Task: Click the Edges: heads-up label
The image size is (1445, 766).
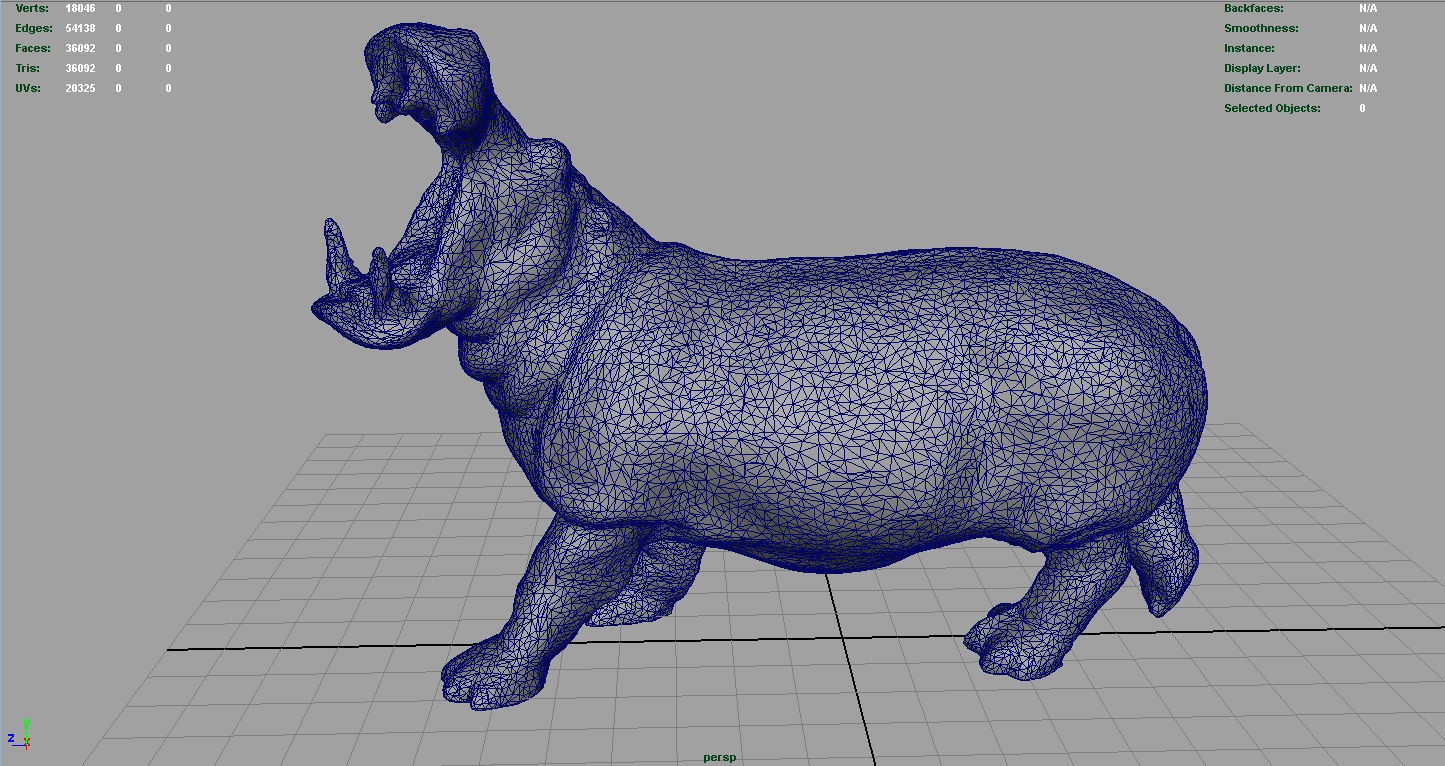Action: click(x=34, y=28)
